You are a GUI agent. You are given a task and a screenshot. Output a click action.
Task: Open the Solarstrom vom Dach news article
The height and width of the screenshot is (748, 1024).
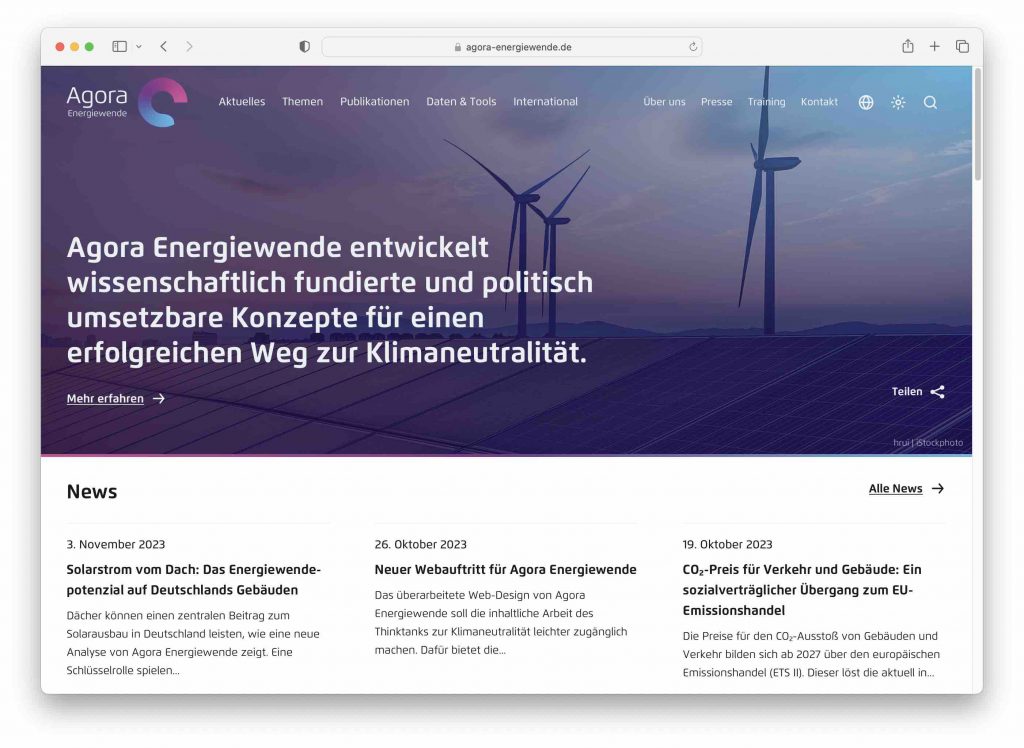pos(193,579)
